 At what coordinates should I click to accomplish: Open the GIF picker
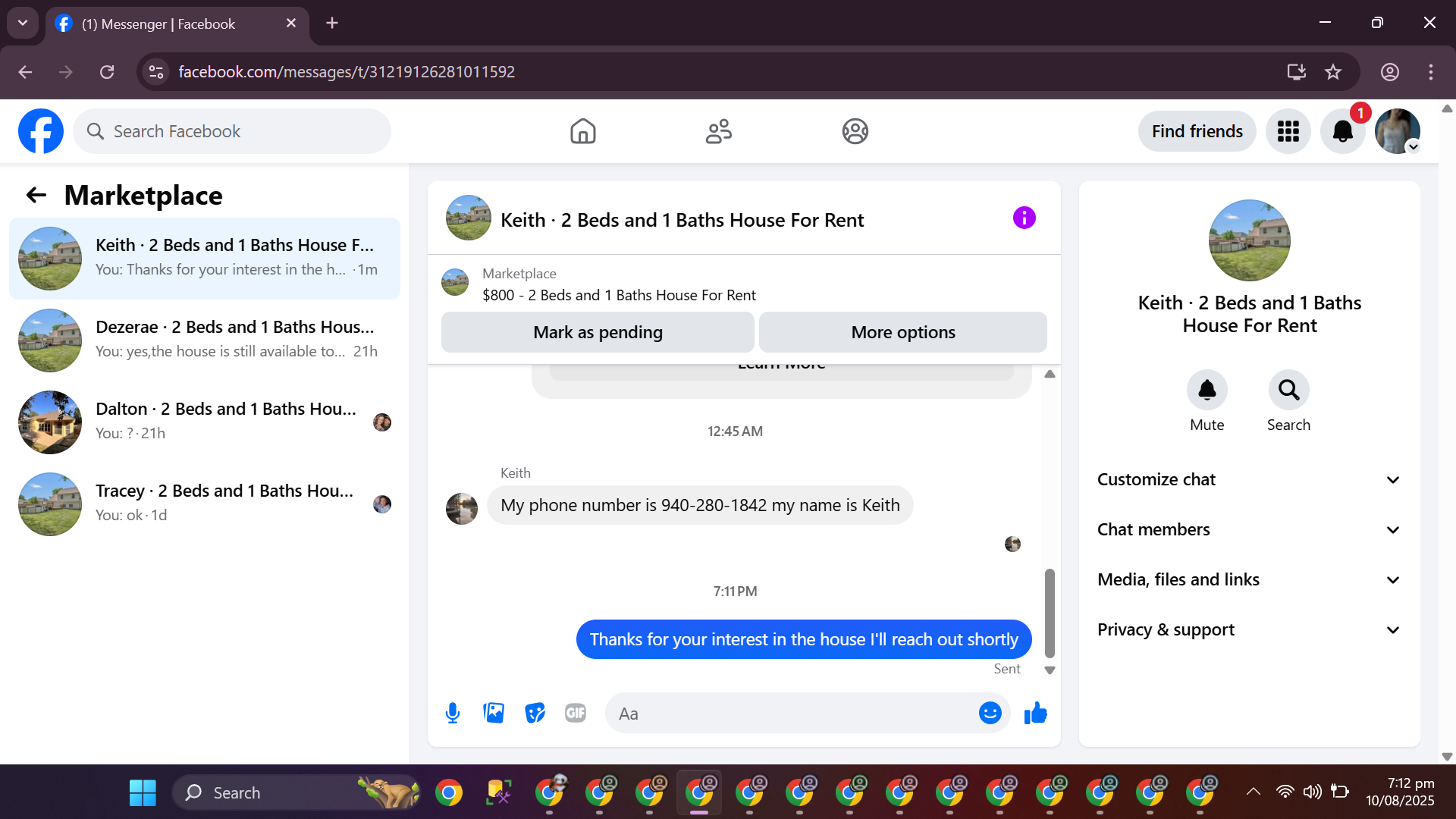pos(576,714)
